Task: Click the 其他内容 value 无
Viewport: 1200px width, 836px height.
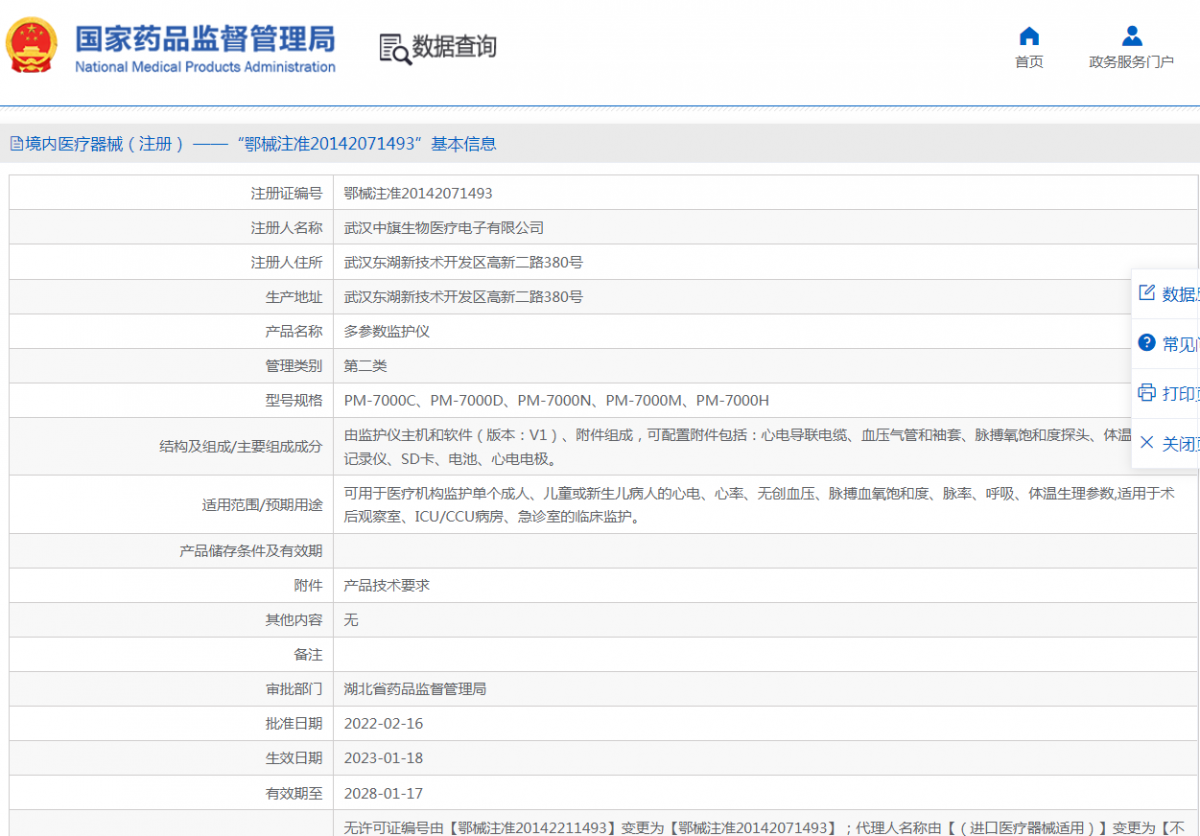Action: tap(351, 620)
